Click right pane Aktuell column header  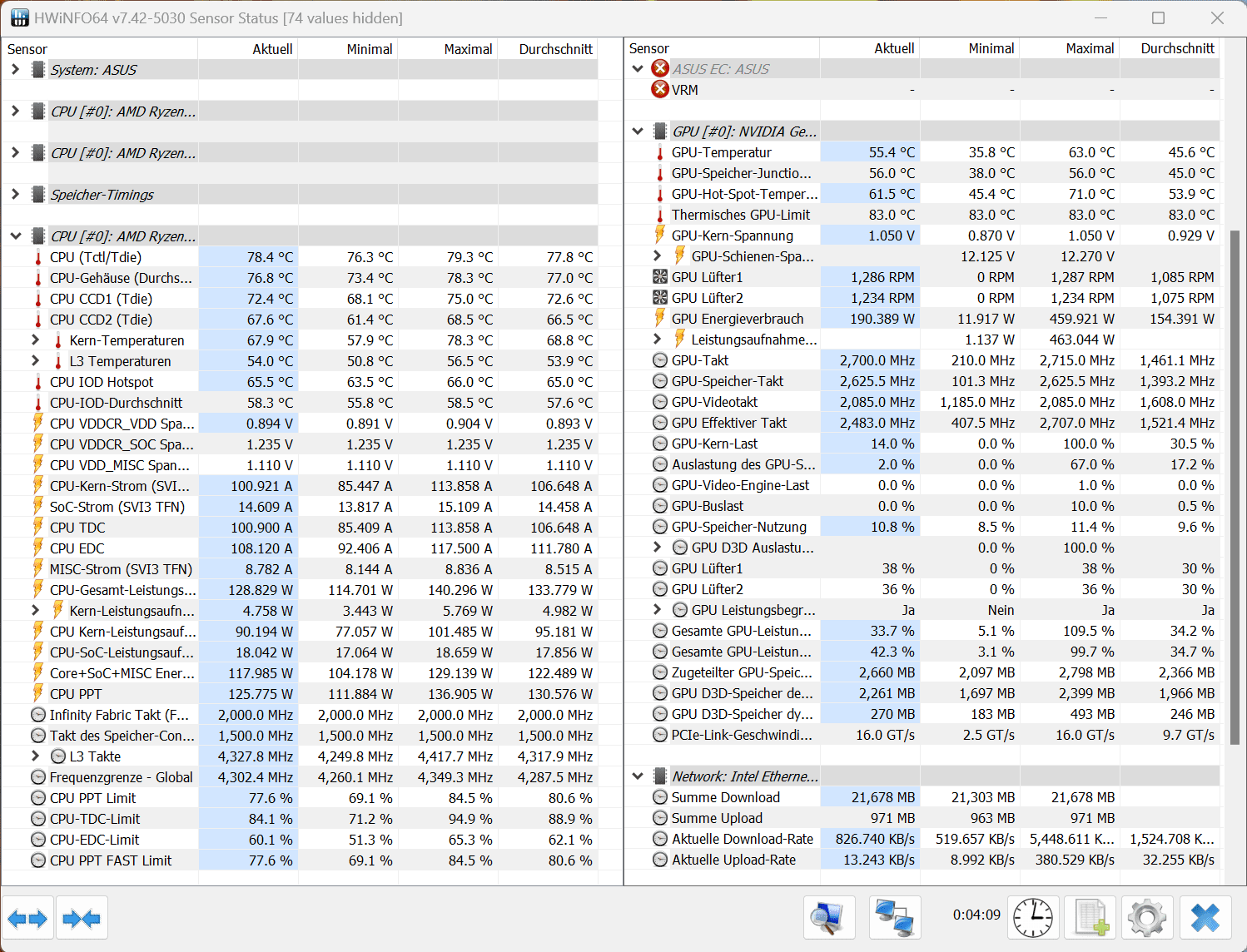870,48
